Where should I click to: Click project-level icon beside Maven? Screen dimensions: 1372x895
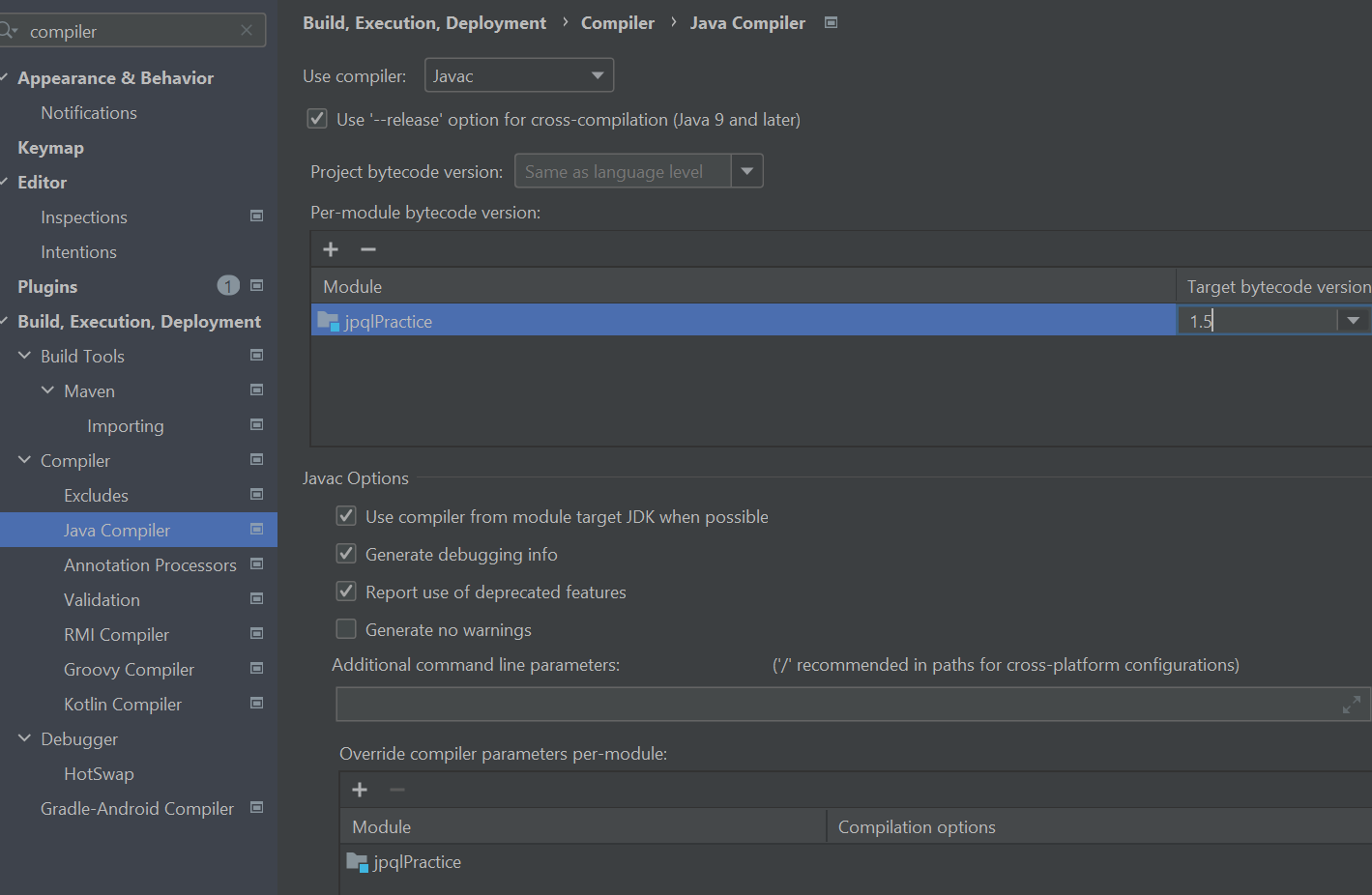point(256,390)
